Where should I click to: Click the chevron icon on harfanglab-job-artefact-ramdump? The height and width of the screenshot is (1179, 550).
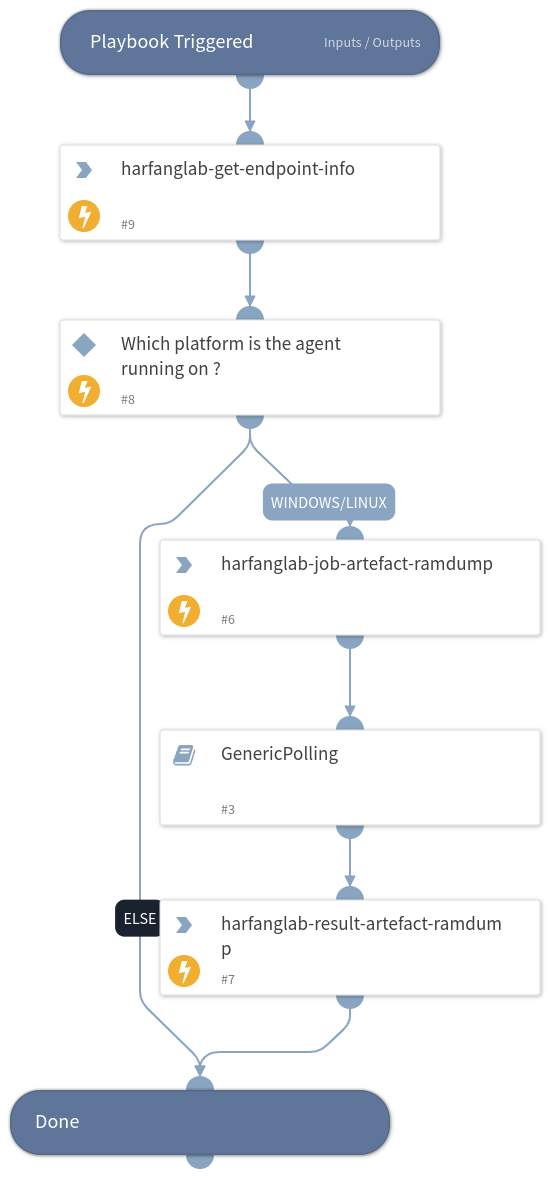tap(184, 565)
